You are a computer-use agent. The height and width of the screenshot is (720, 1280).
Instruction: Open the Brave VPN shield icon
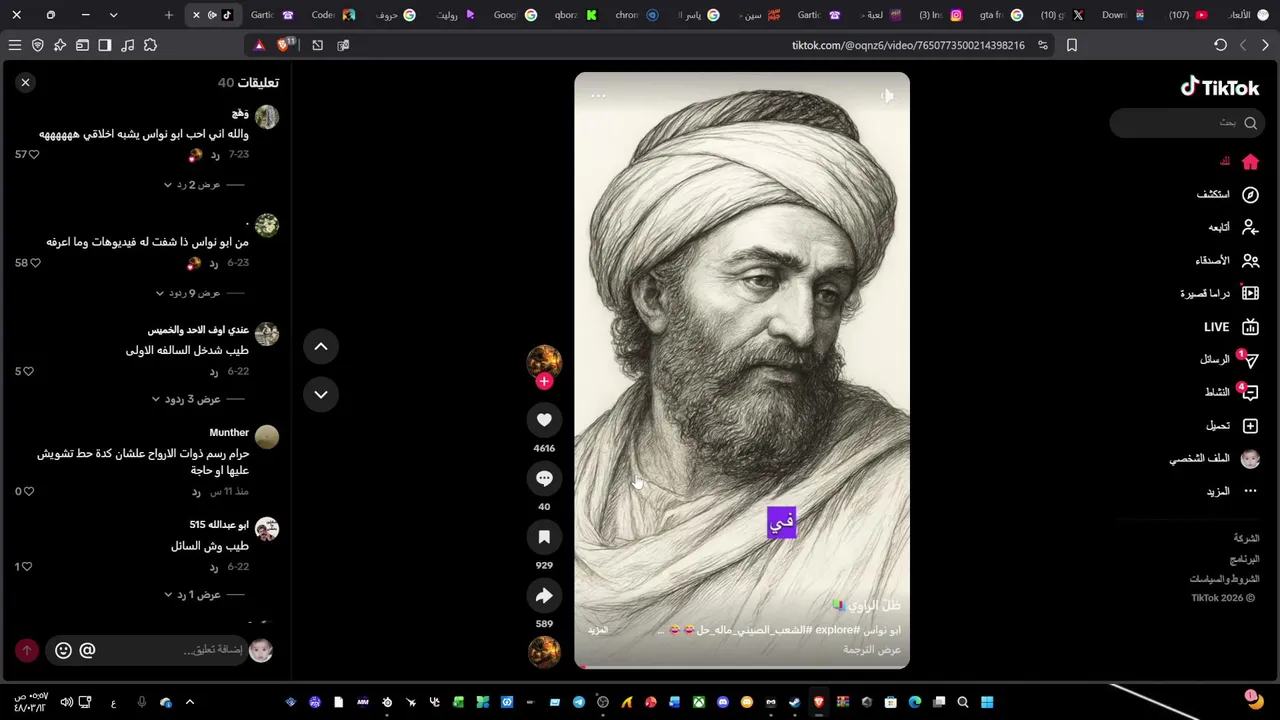38,45
